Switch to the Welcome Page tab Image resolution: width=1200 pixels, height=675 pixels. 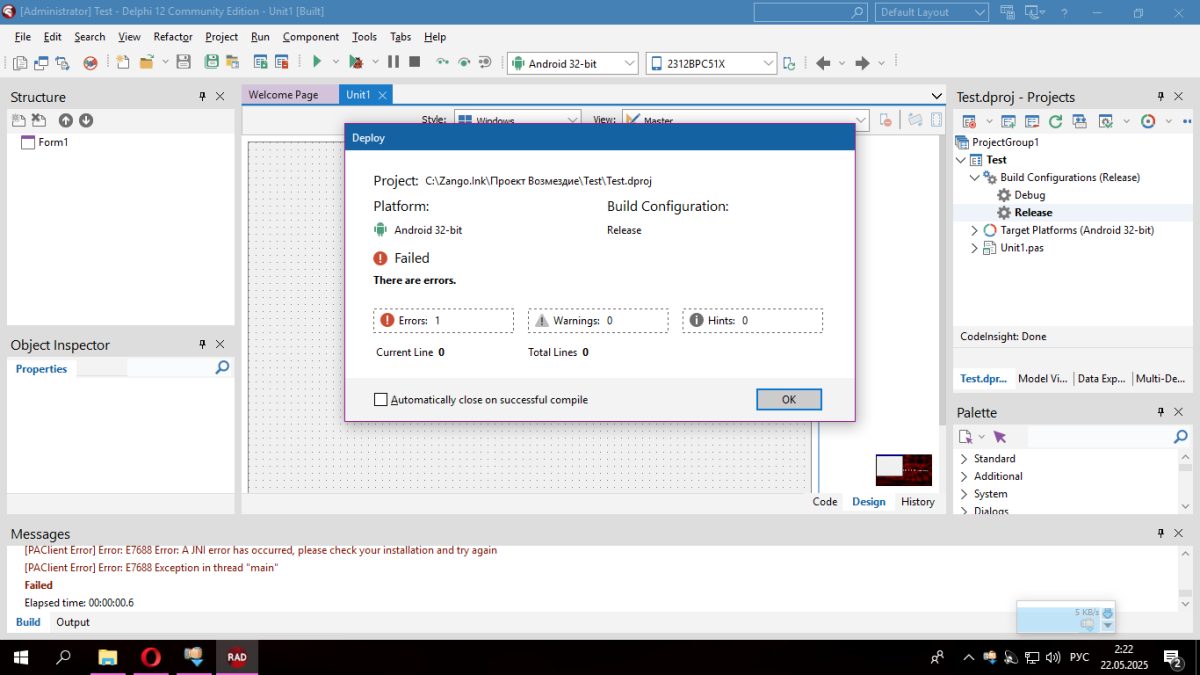[283, 95]
